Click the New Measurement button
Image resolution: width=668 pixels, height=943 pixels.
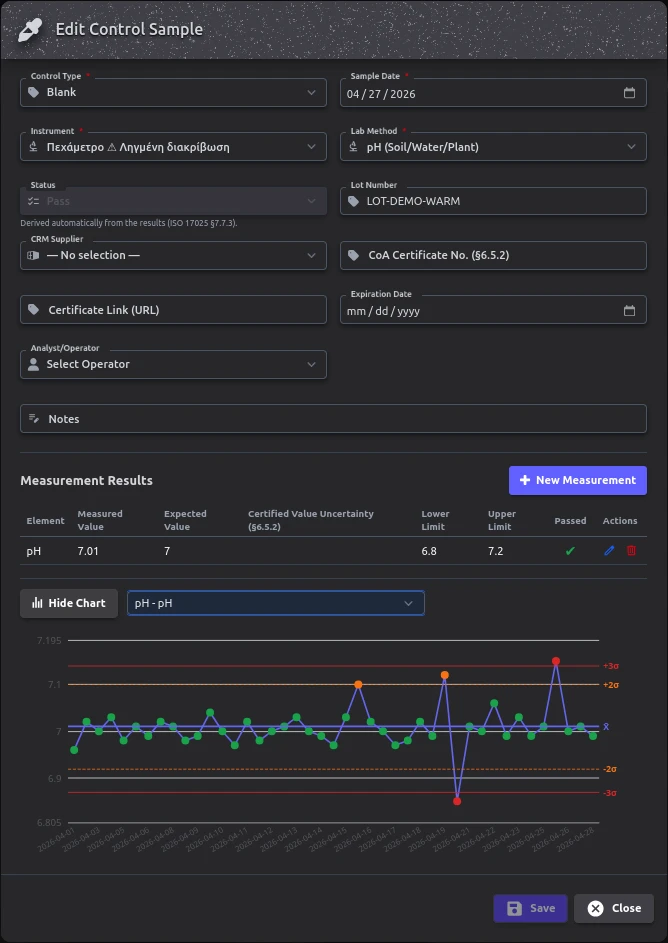578,481
